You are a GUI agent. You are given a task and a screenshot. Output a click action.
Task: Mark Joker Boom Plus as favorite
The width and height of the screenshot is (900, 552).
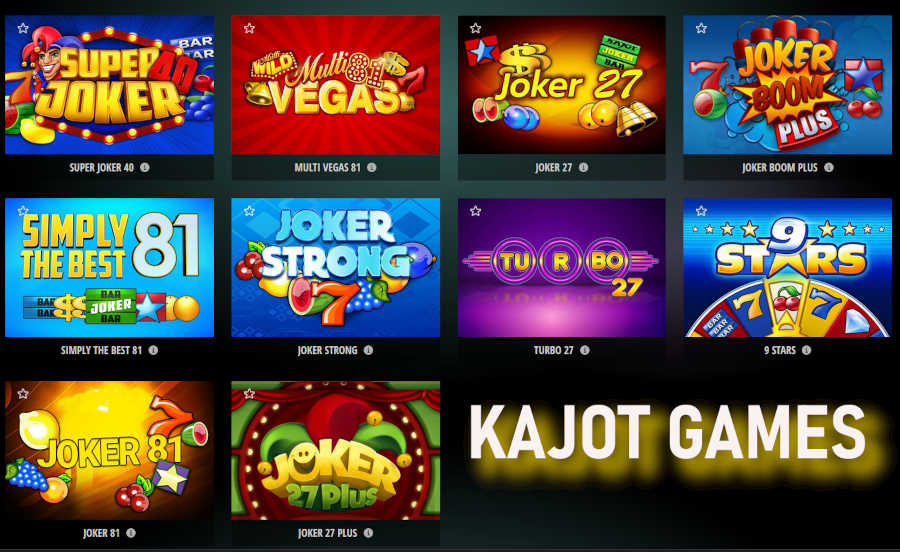[701, 28]
